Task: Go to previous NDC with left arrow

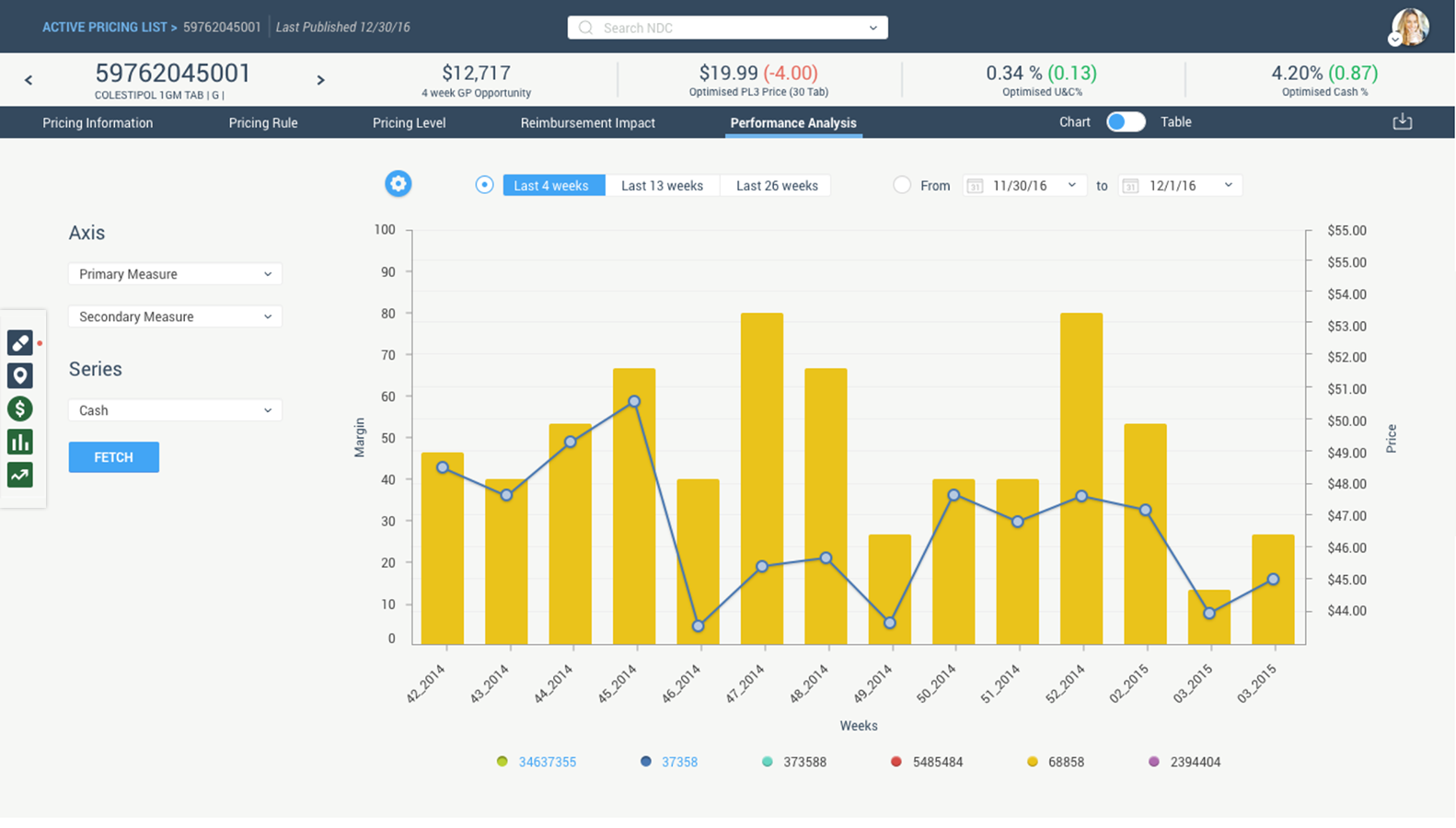Action: coord(29,80)
